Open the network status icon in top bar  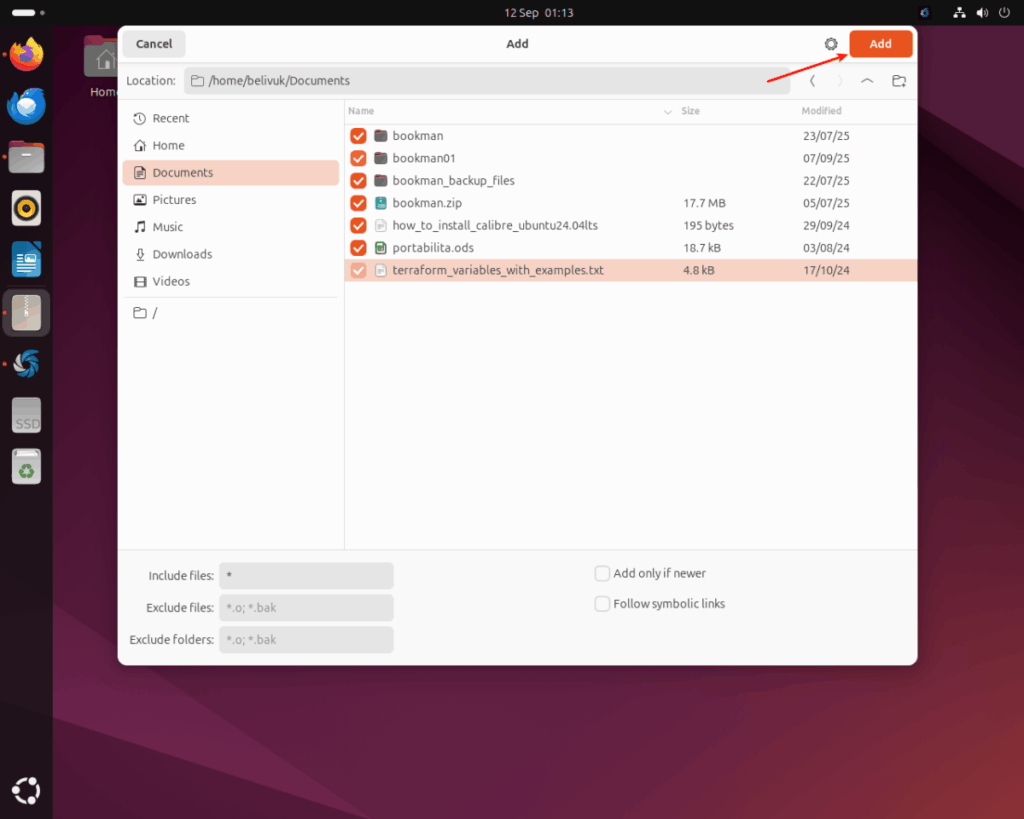959,12
